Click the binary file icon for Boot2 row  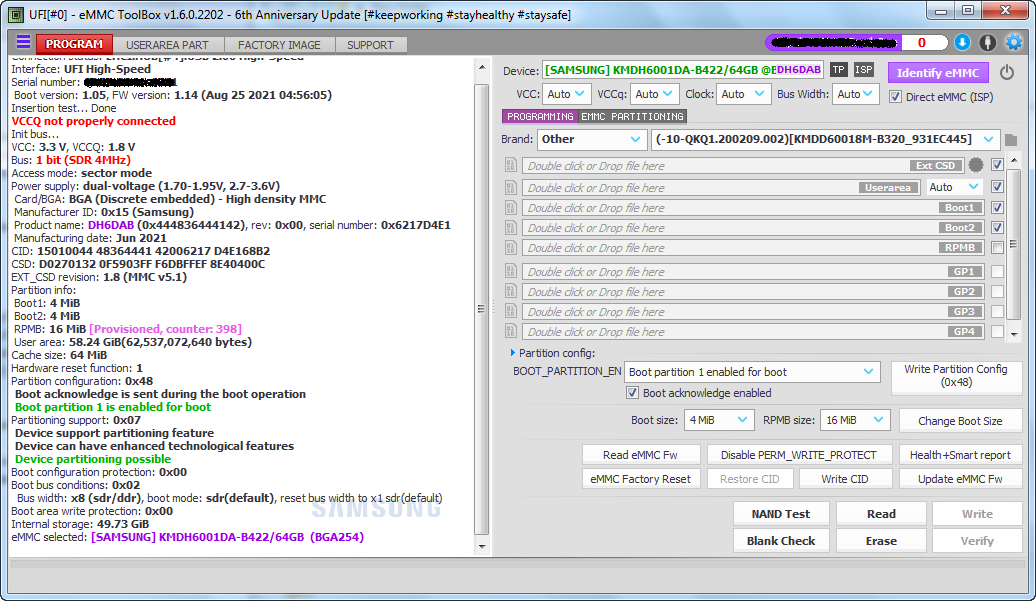click(x=511, y=228)
